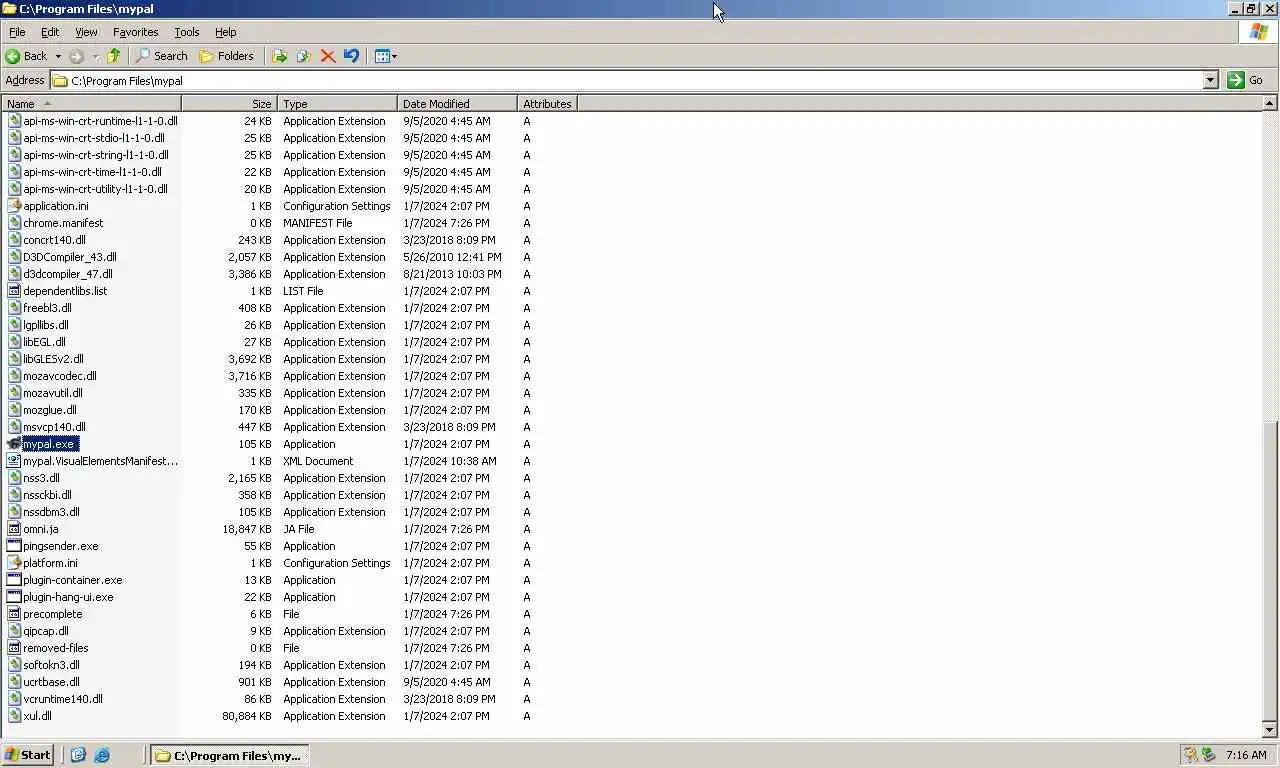This screenshot has height=768, width=1280.
Task: Select pingsender.exe application icon
Action: [x=14, y=546]
